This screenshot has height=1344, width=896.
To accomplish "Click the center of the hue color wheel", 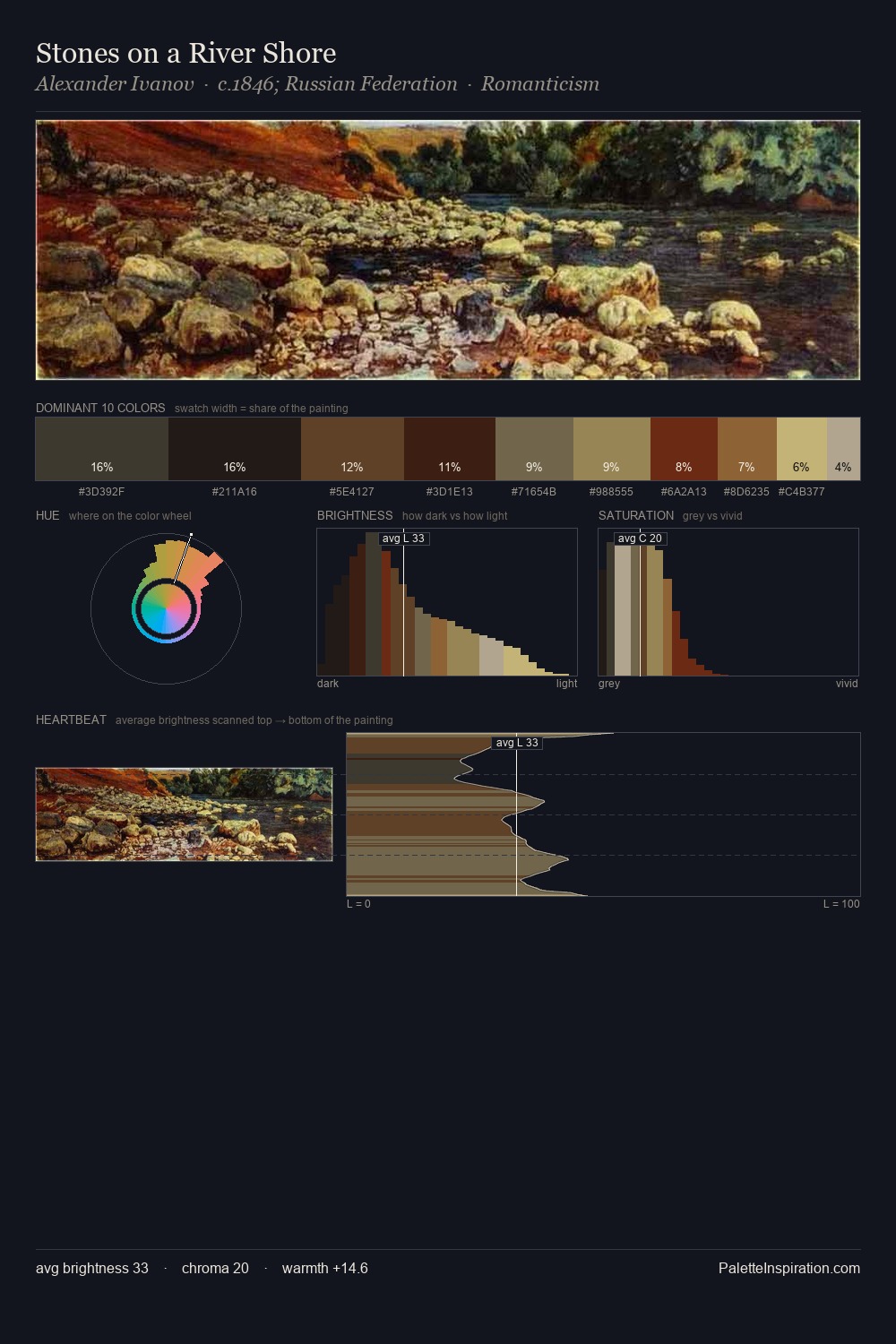I will point(166,609).
